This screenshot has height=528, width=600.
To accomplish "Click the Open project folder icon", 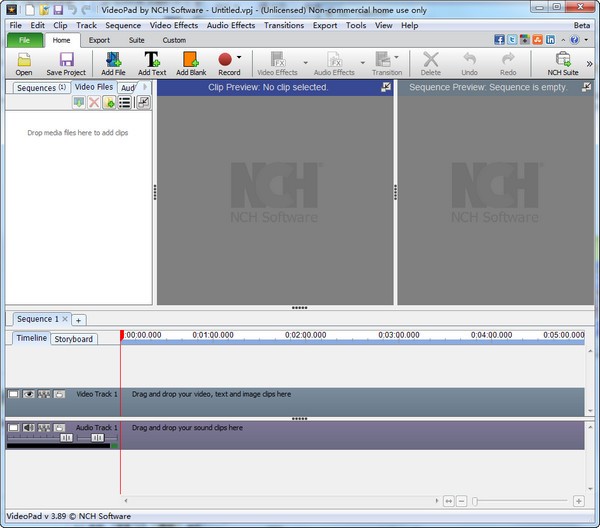I will (x=24, y=62).
